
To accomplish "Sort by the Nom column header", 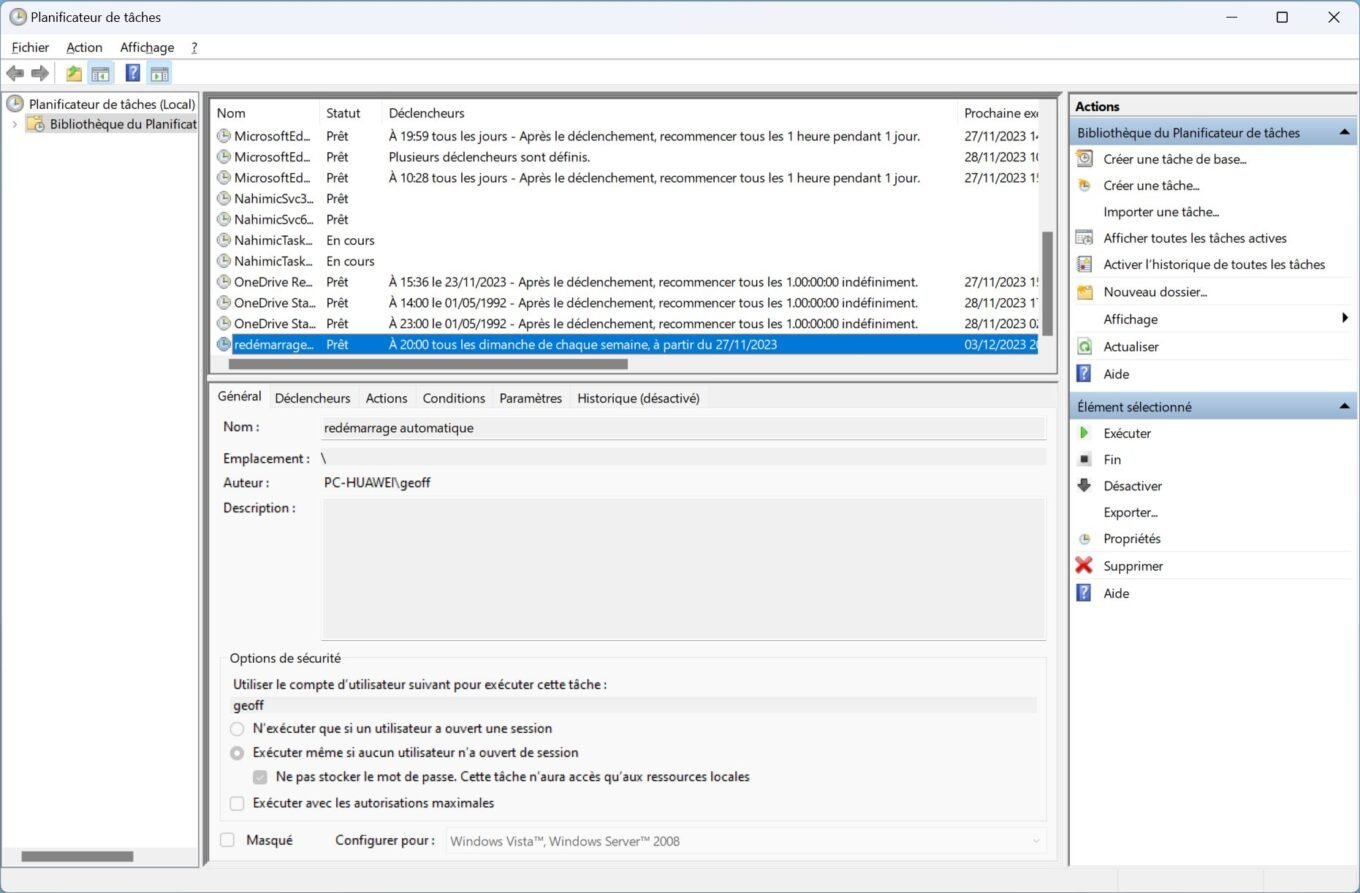I will pos(265,113).
